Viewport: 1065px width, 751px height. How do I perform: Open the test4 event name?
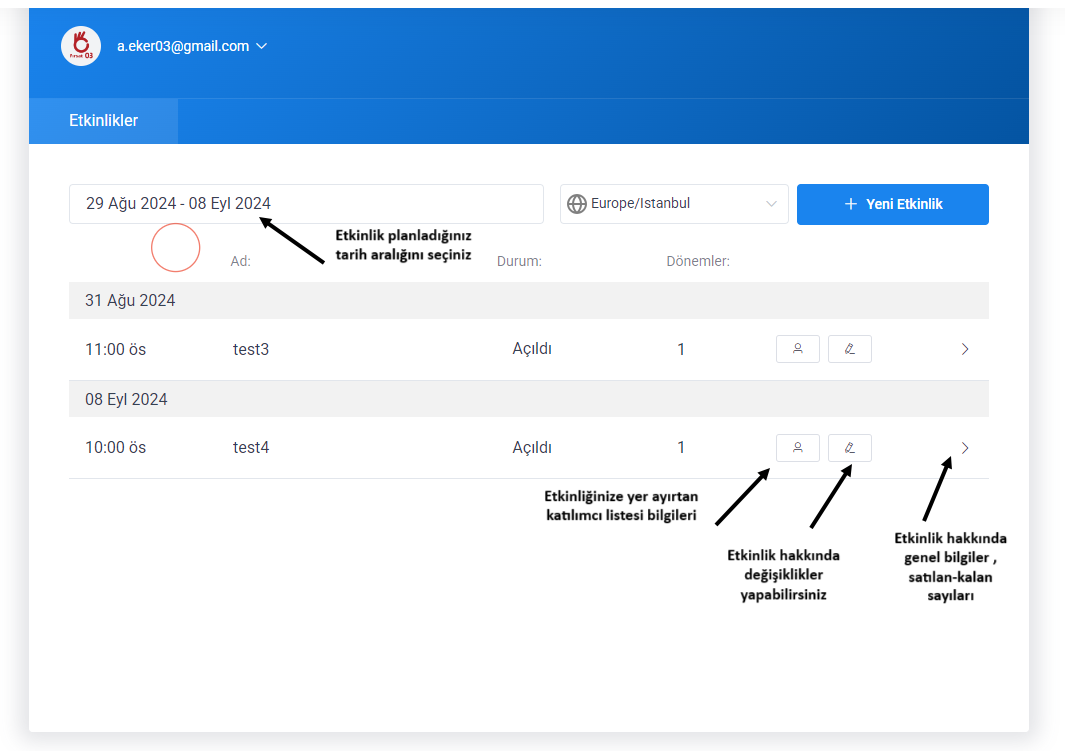click(x=251, y=448)
